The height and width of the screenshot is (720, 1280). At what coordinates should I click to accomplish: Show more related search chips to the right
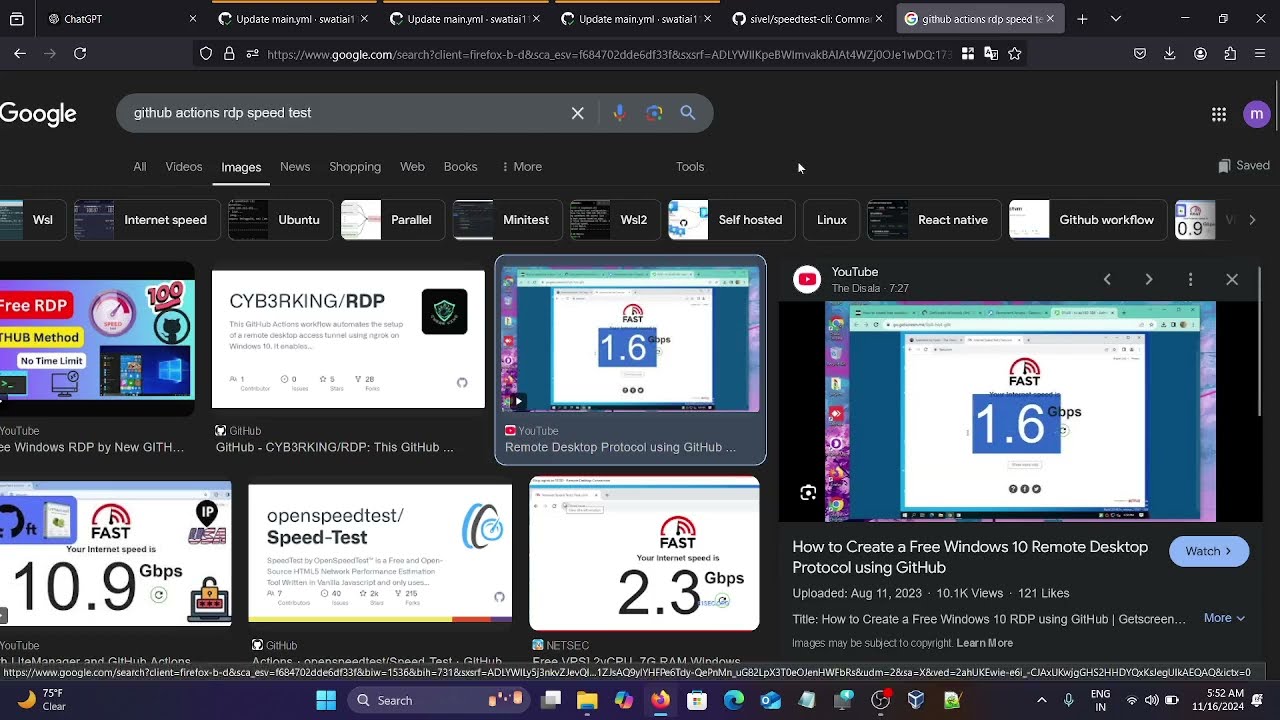point(1252,220)
